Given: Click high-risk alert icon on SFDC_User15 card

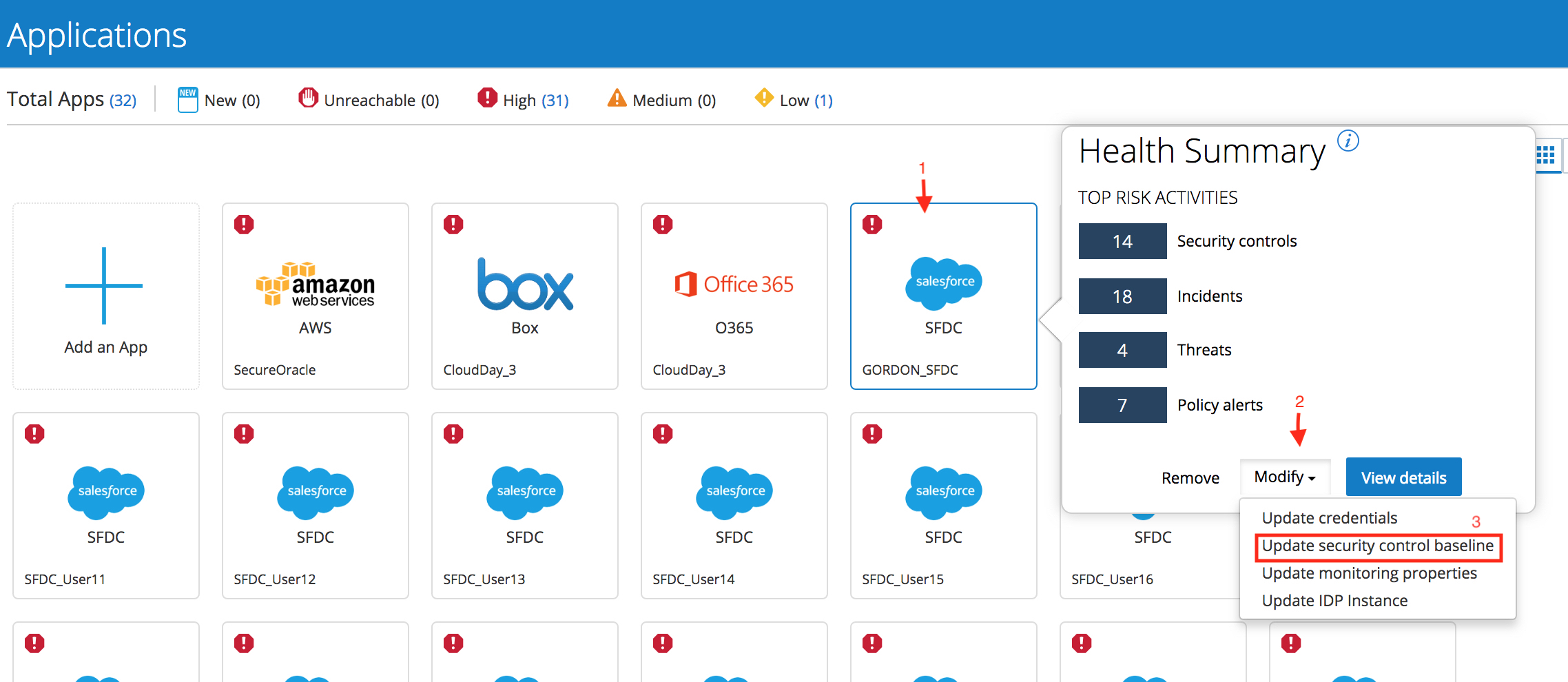Looking at the screenshot, I should click(872, 433).
